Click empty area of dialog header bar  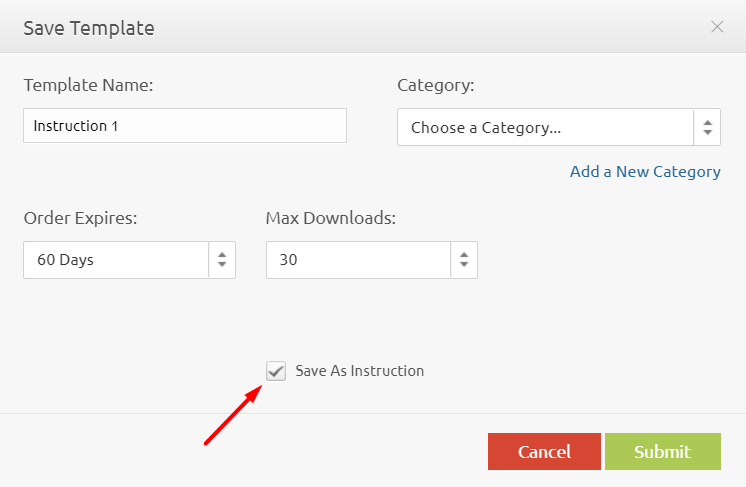[420, 27]
